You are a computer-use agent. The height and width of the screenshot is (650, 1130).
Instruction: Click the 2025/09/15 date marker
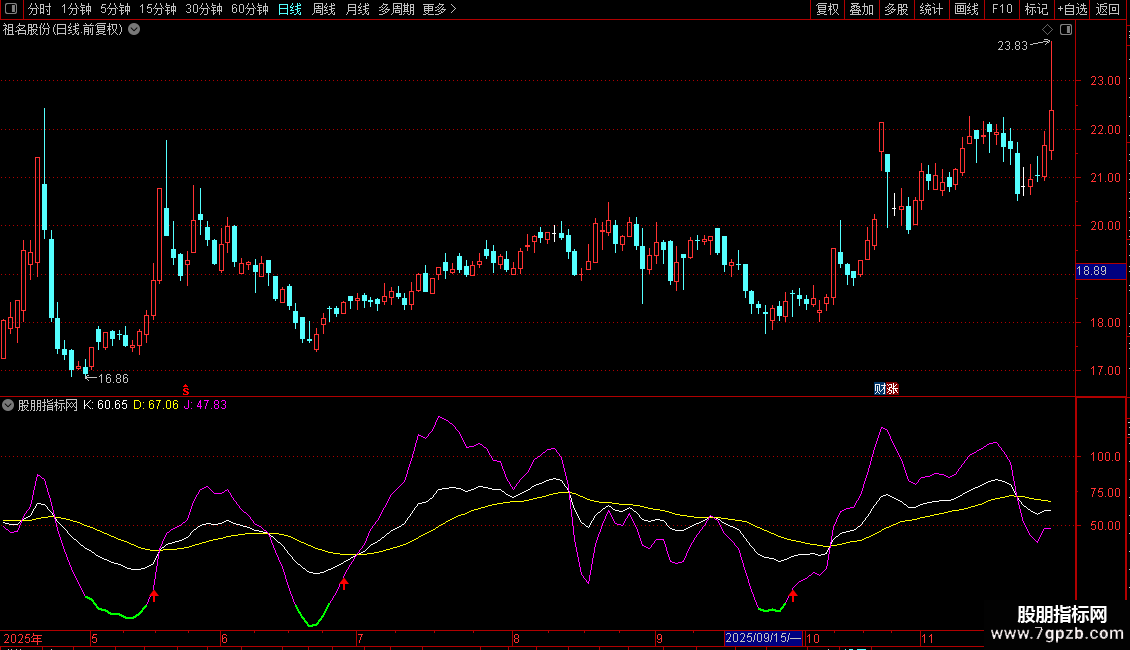click(x=762, y=638)
